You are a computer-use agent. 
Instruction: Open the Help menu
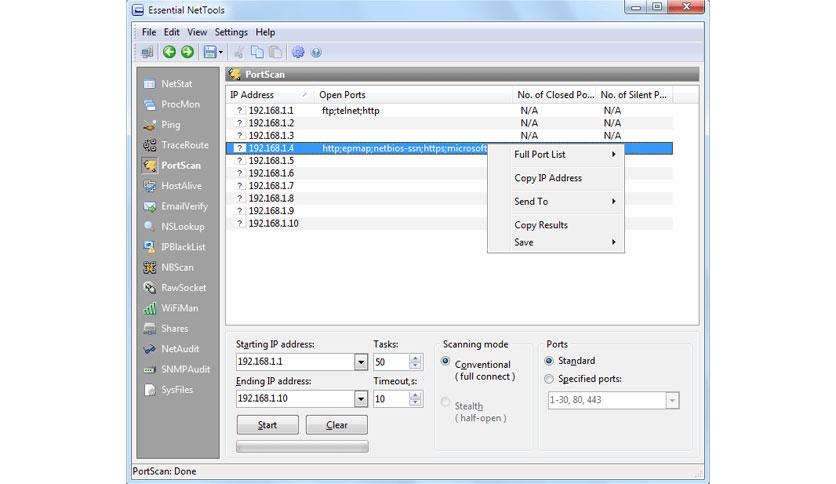click(265, 33)
